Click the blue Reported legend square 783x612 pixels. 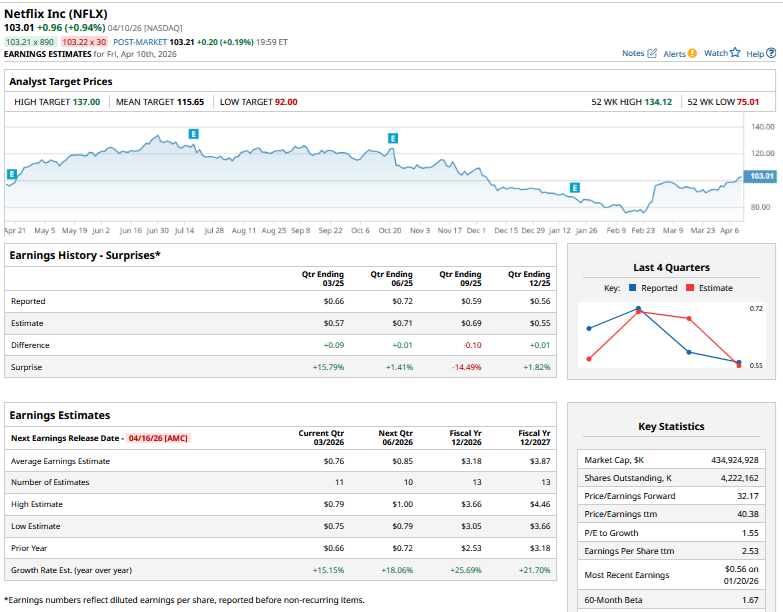click(x=634, y=288)
